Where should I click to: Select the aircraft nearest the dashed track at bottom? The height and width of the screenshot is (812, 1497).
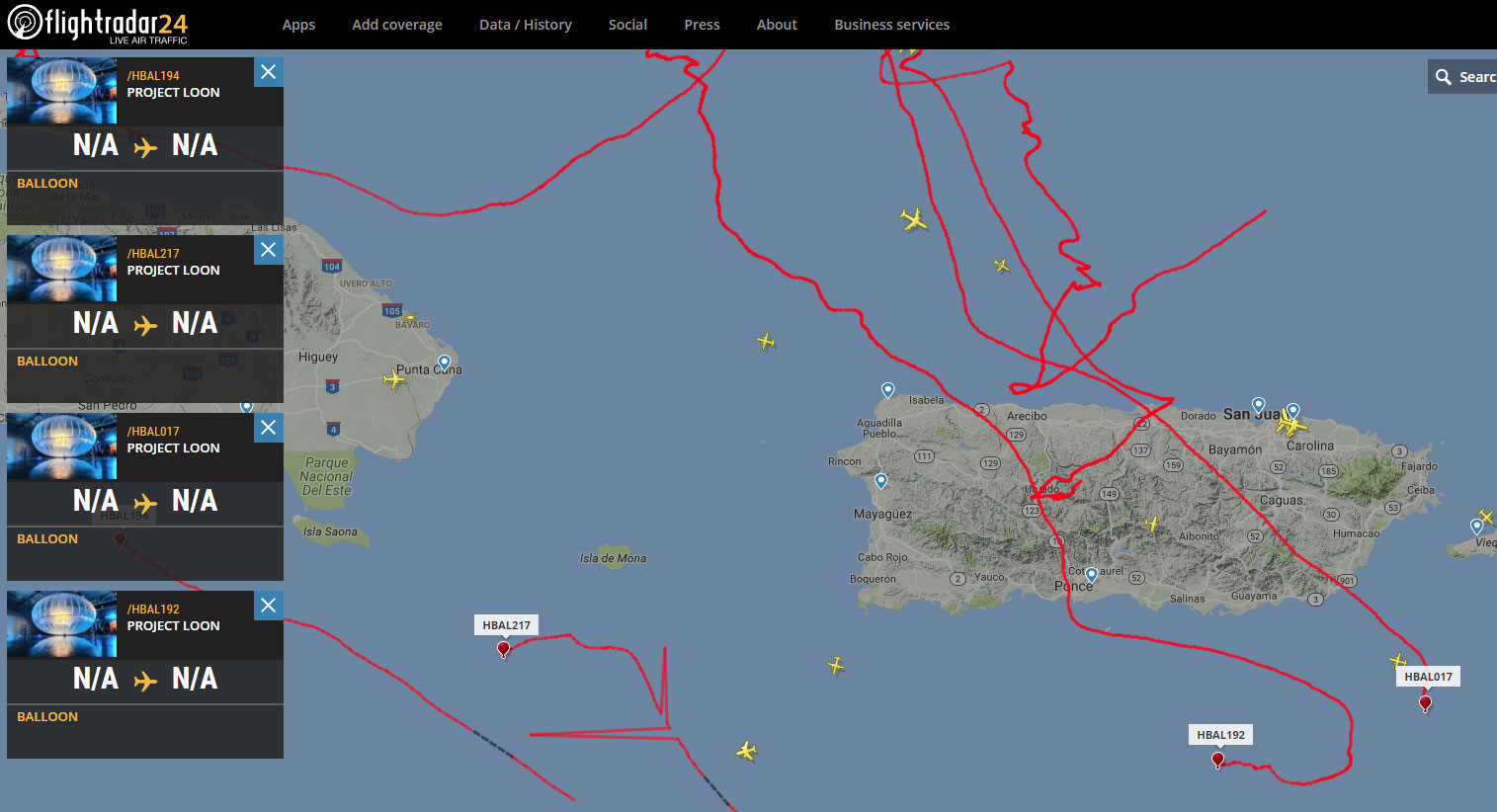746,752
